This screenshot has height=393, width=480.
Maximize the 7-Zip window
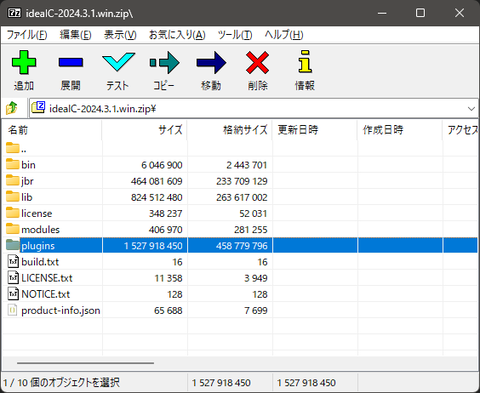[420, 13]
